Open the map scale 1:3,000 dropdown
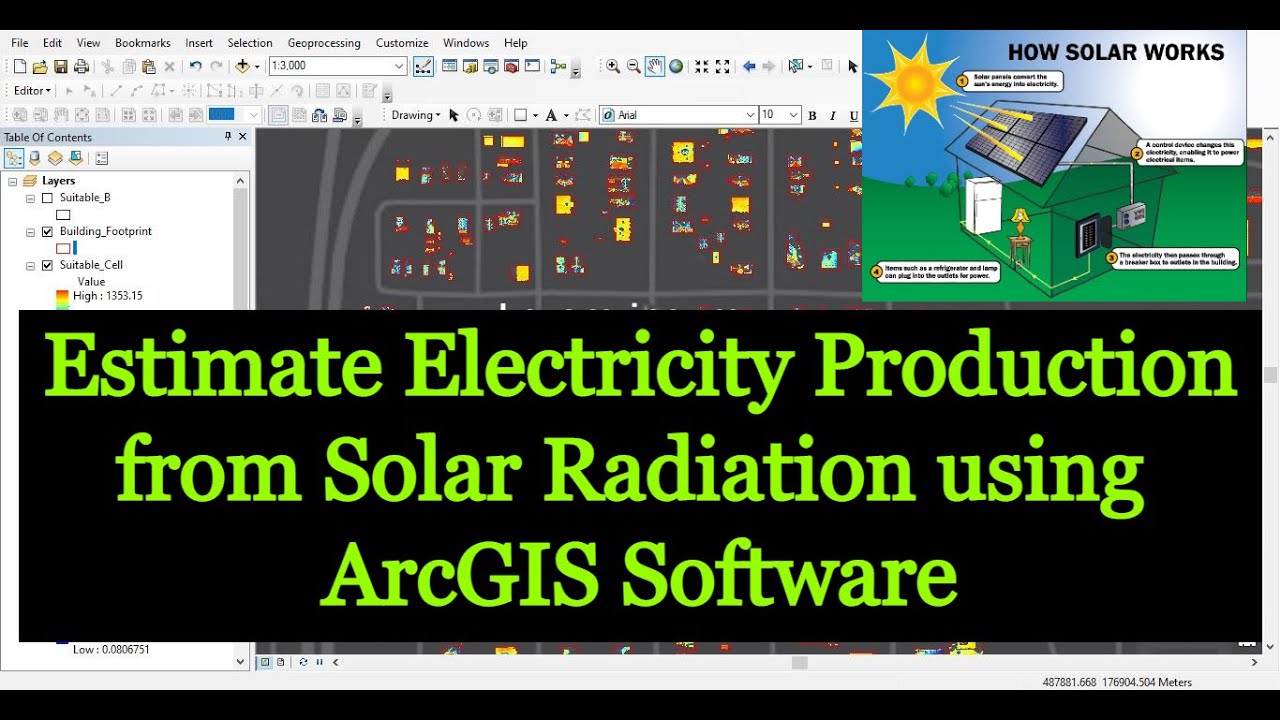This screenshot has width=1280, height=720. point(399,67)
